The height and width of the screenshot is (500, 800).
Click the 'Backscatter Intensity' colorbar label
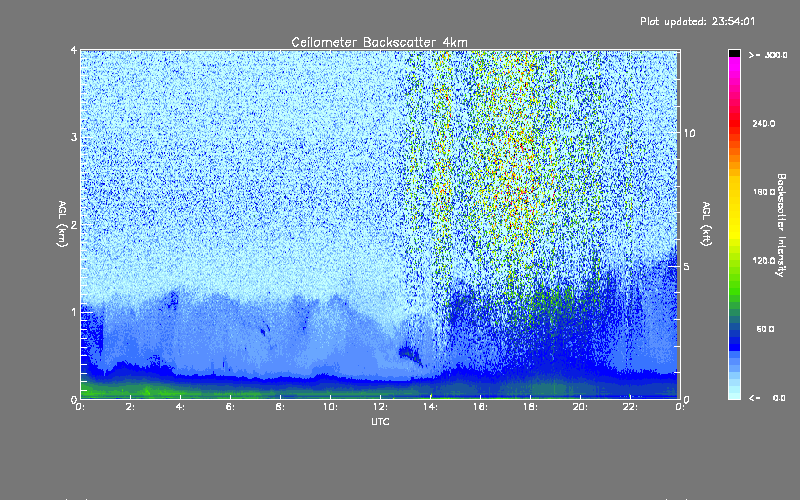tap(781, 225)
